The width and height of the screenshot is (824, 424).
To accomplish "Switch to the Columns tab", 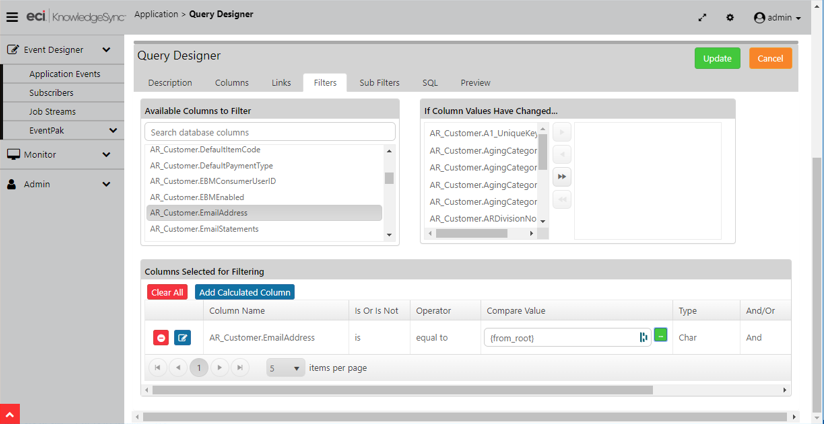I will tap(232, 82).
